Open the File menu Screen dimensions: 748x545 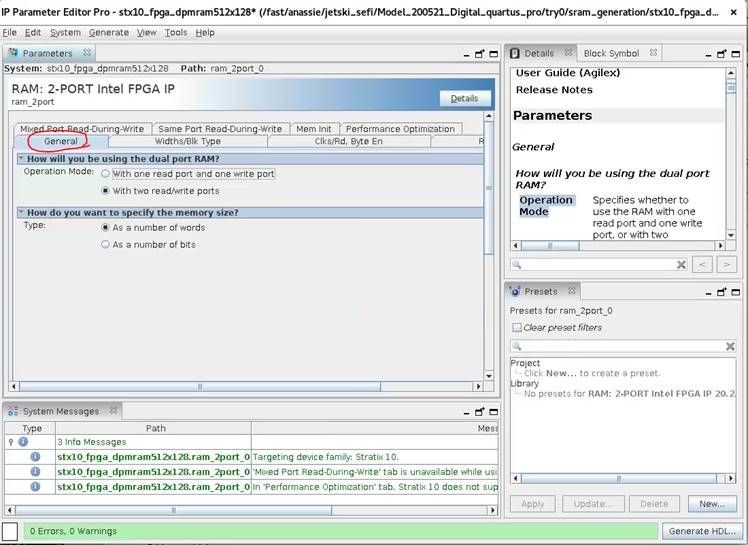(x=9, y=32)
